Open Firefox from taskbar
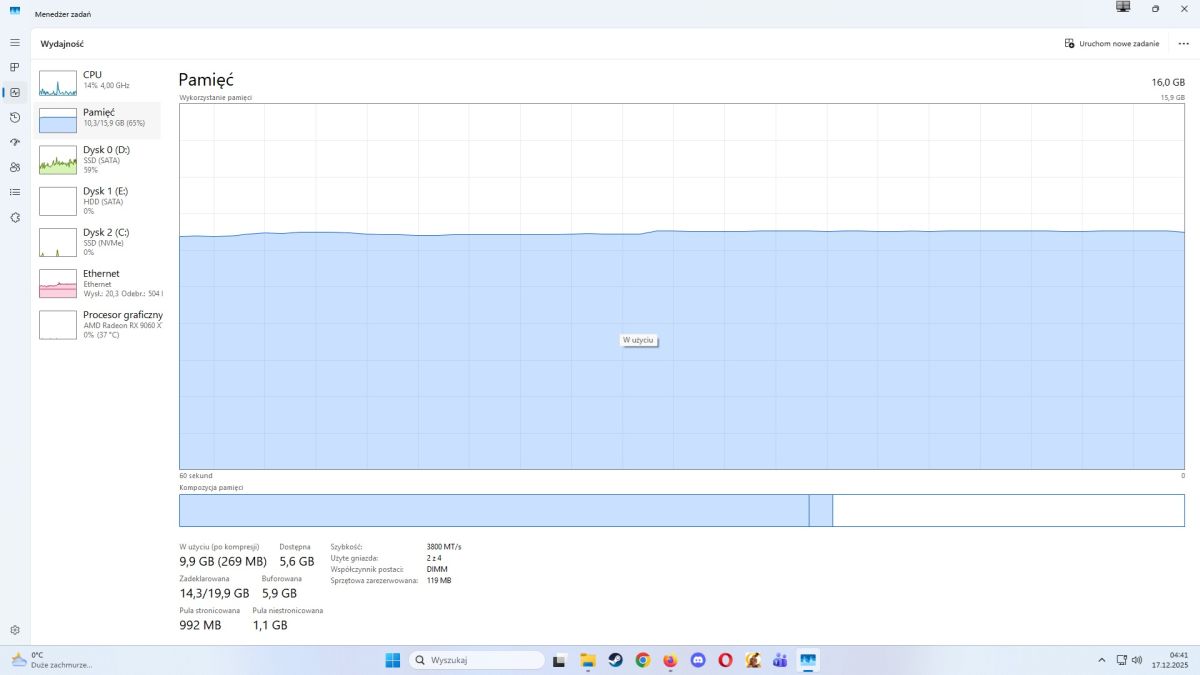This screenshot has height=675, width=1200. [x=670, y=660]
